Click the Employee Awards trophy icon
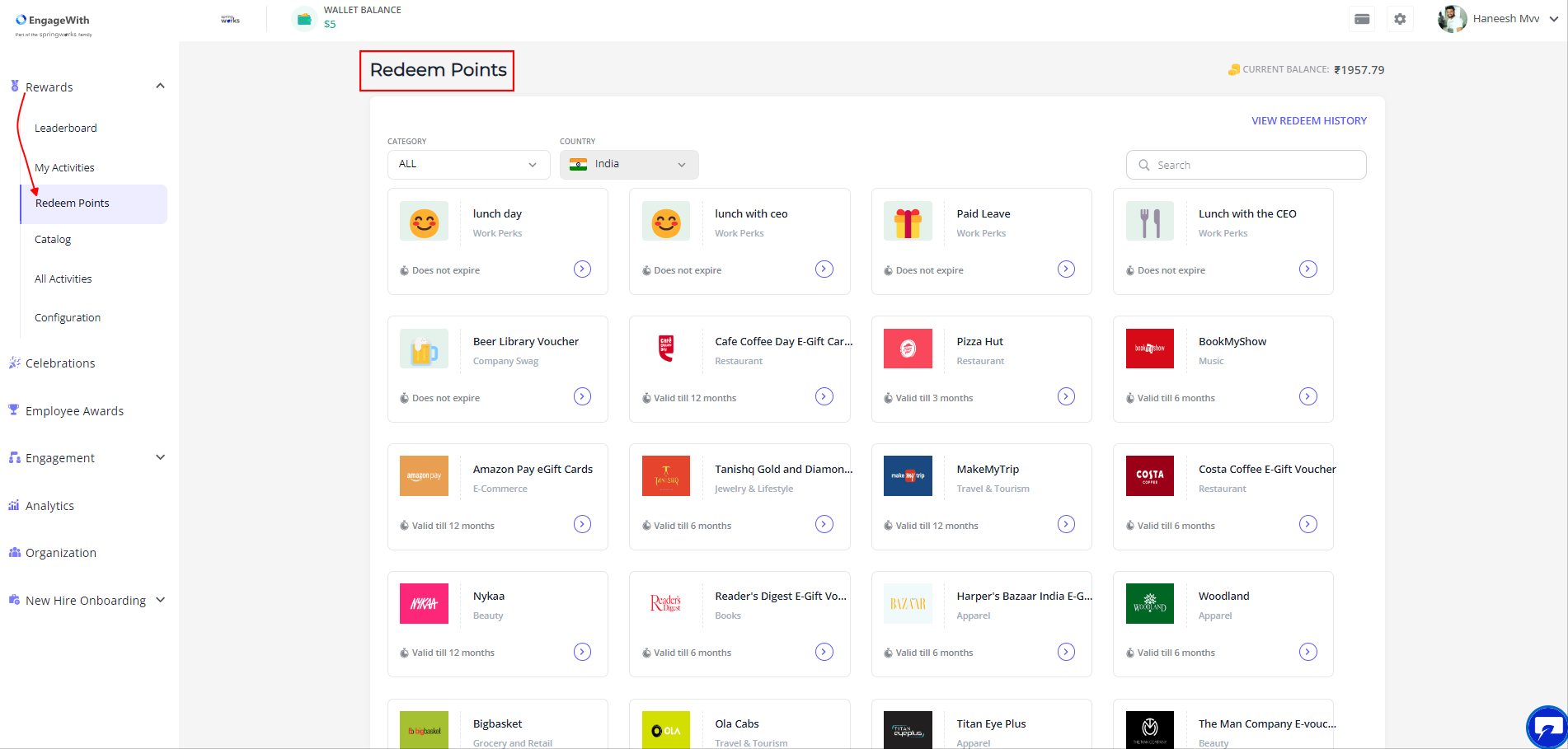1568x749 pixels. pos(13,410)
